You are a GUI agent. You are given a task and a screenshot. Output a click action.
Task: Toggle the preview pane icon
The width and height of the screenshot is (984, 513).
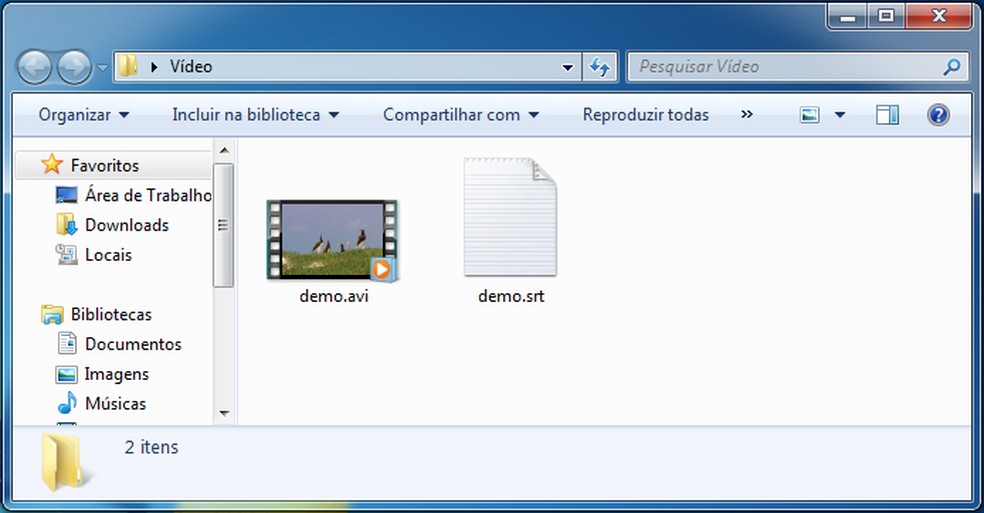point(887,115)
